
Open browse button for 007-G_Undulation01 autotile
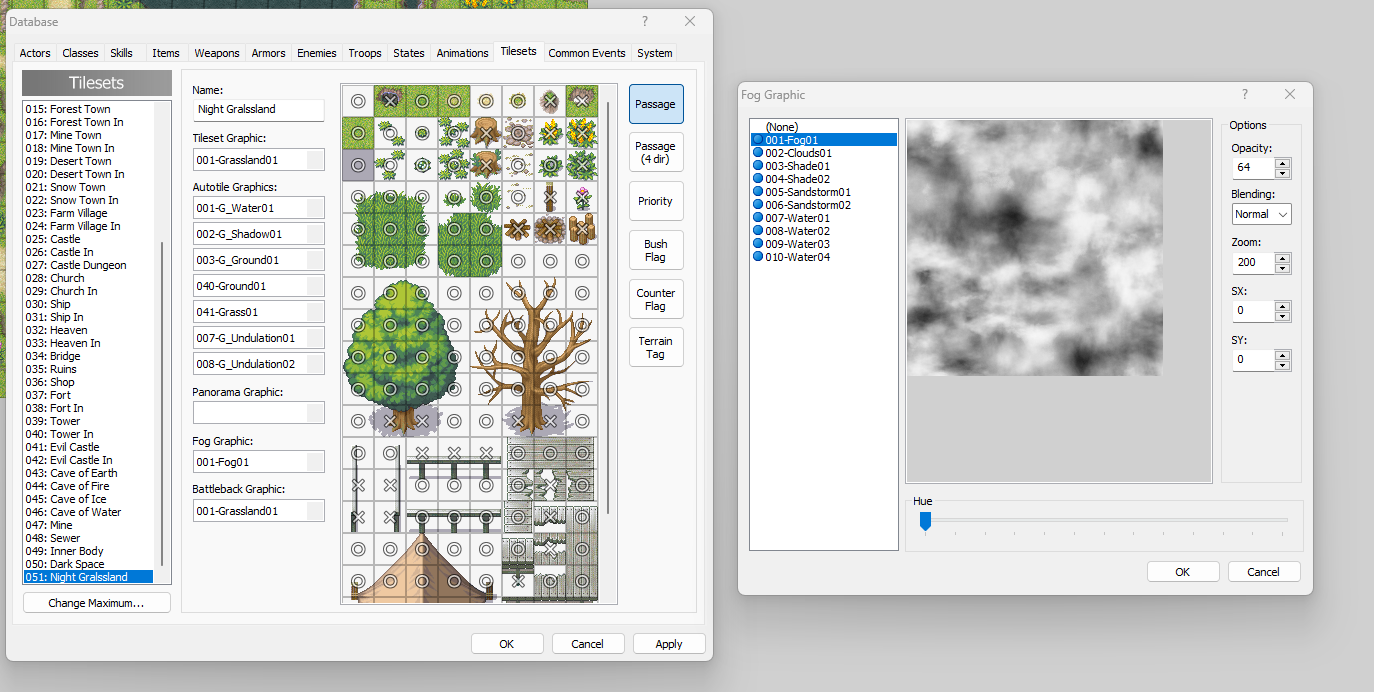315,338
